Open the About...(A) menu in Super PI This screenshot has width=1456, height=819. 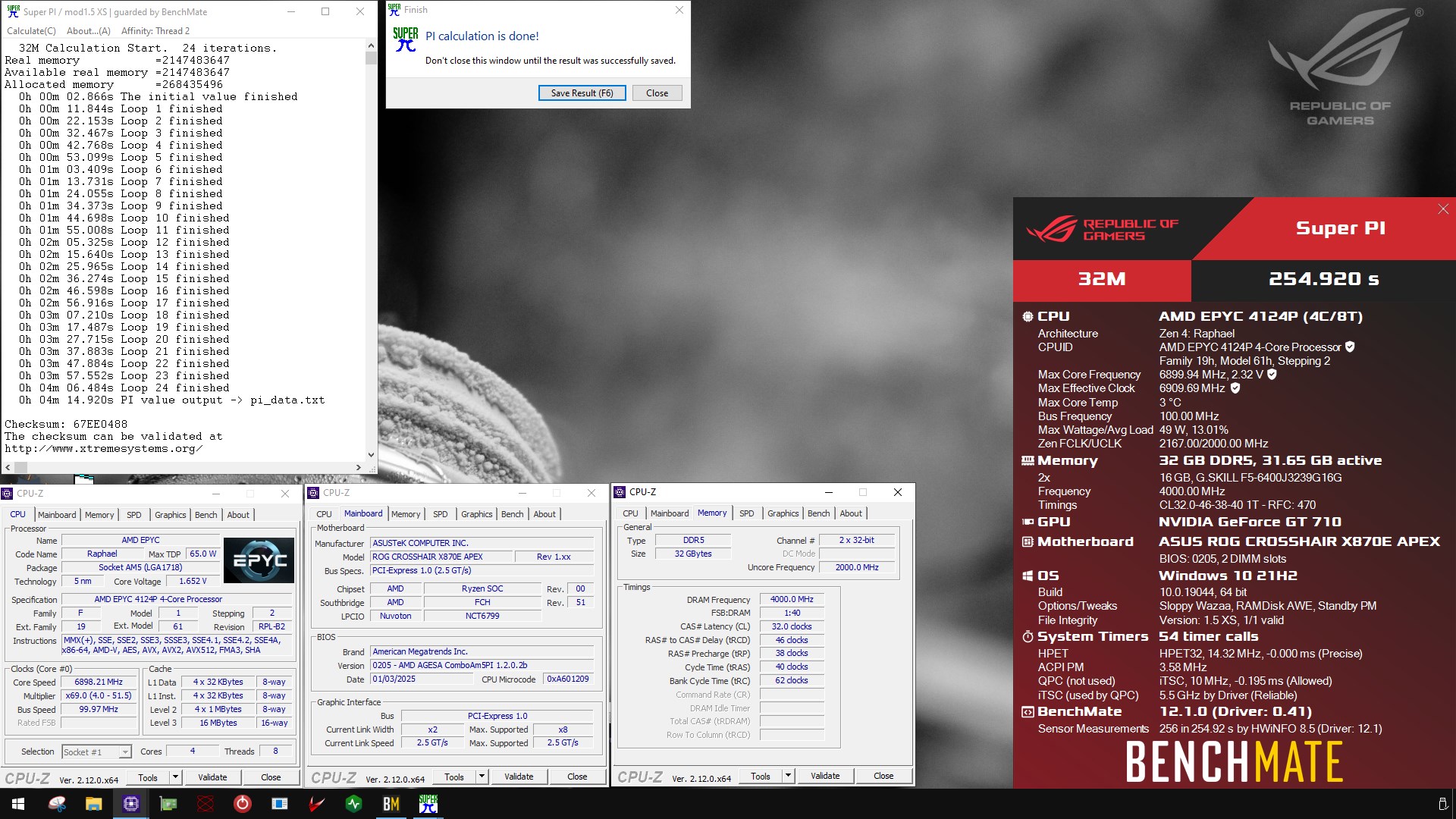(88, 31)
